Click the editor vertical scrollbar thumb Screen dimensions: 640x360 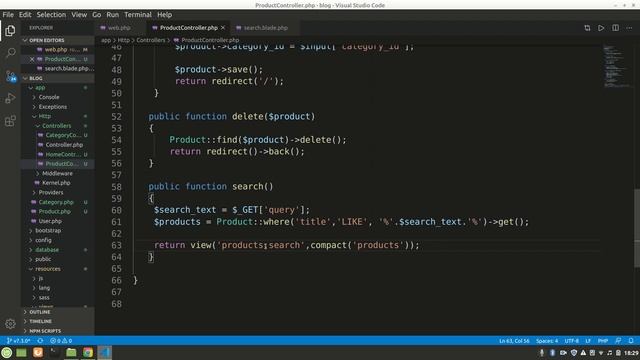637,228
